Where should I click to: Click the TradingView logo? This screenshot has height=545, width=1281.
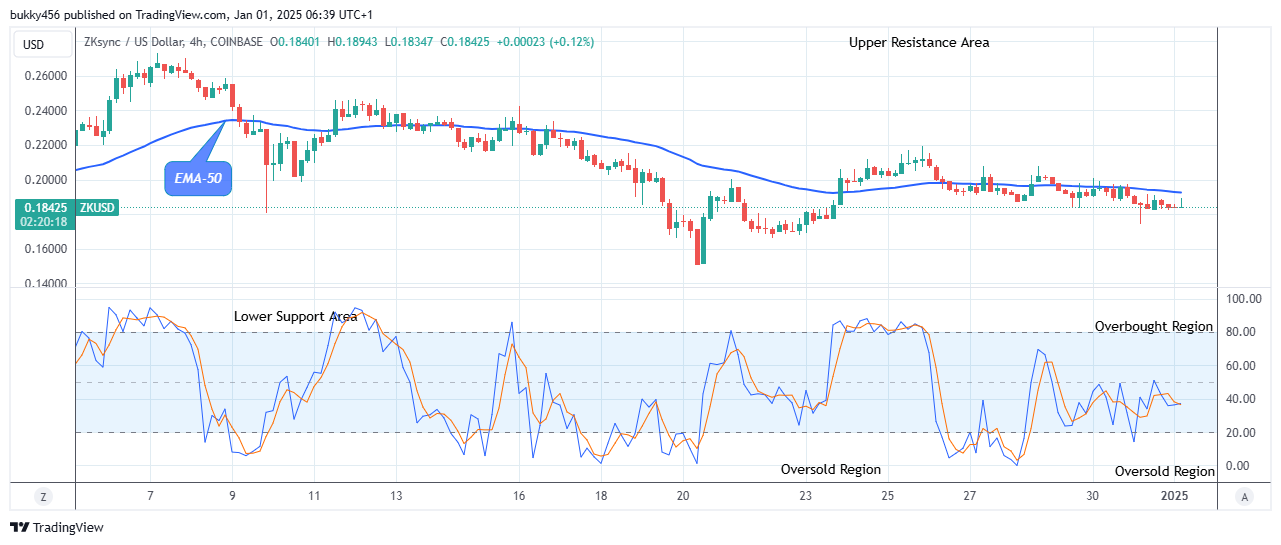click(x=56, y=527)
